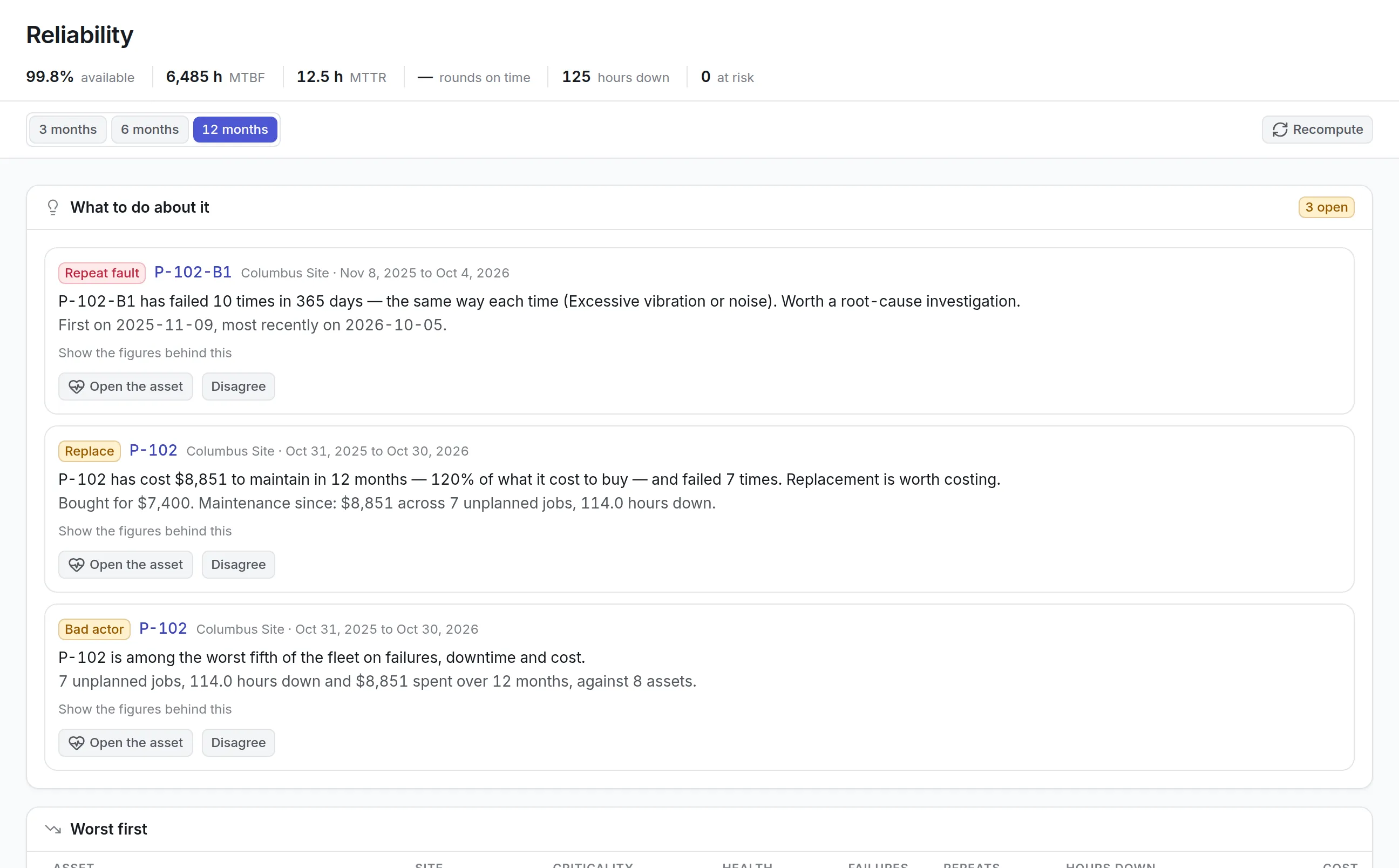This screenshot has height=868, width=1399.
Task: Disagree with the Repeat fault recommendation
Action: pos(238,386)
